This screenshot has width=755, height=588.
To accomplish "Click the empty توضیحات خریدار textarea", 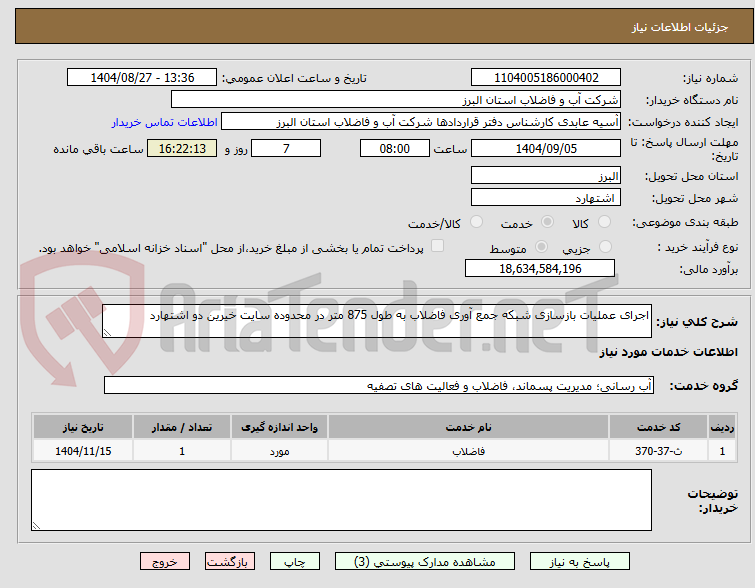I will coord(342,500).
